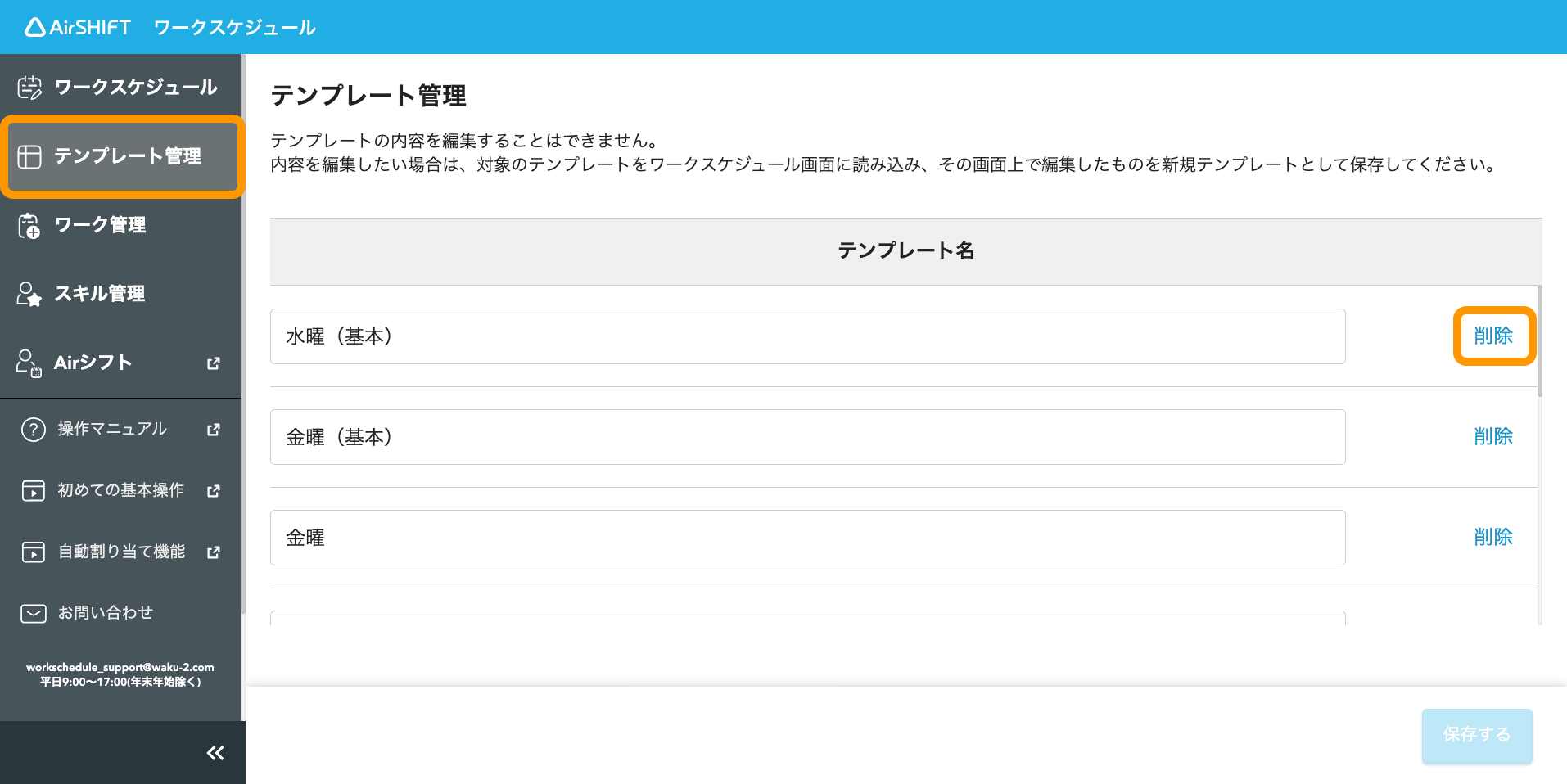Select the テンプレート管理 table icon
This screenshot has height=784, width=1567.
[x=29, y=156]
